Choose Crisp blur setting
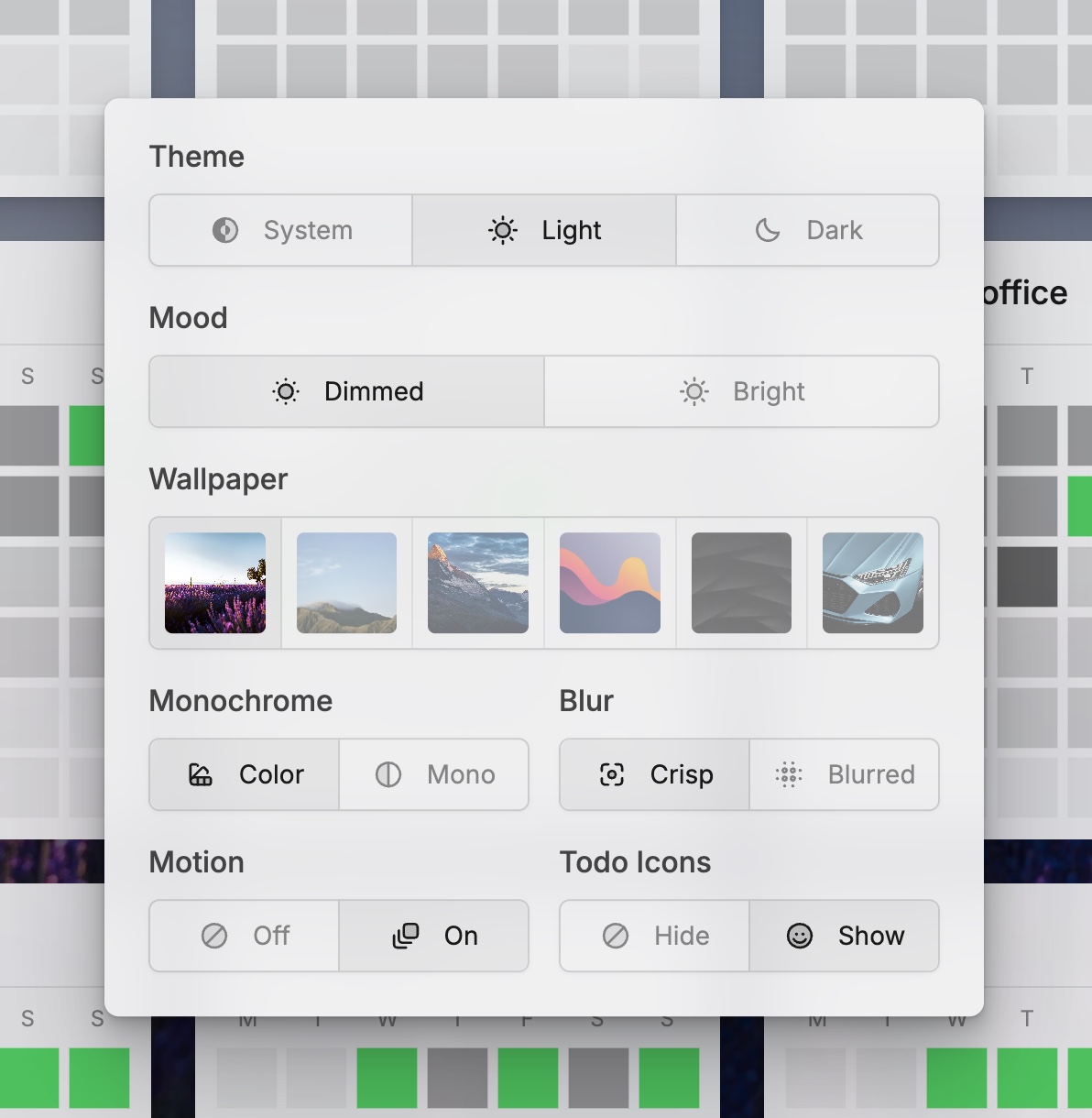Image resolution: width=1092 pixels, height=1118 pixels. [x=655, y=774]
